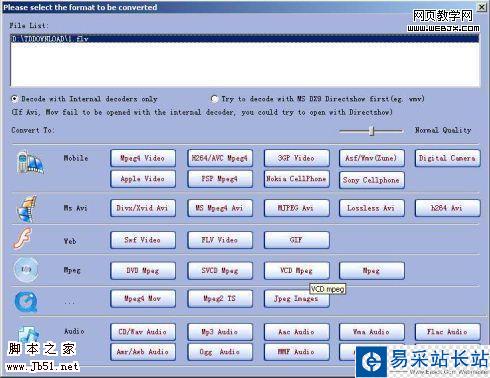Click the VCD Mpeg button

(297, 270)
